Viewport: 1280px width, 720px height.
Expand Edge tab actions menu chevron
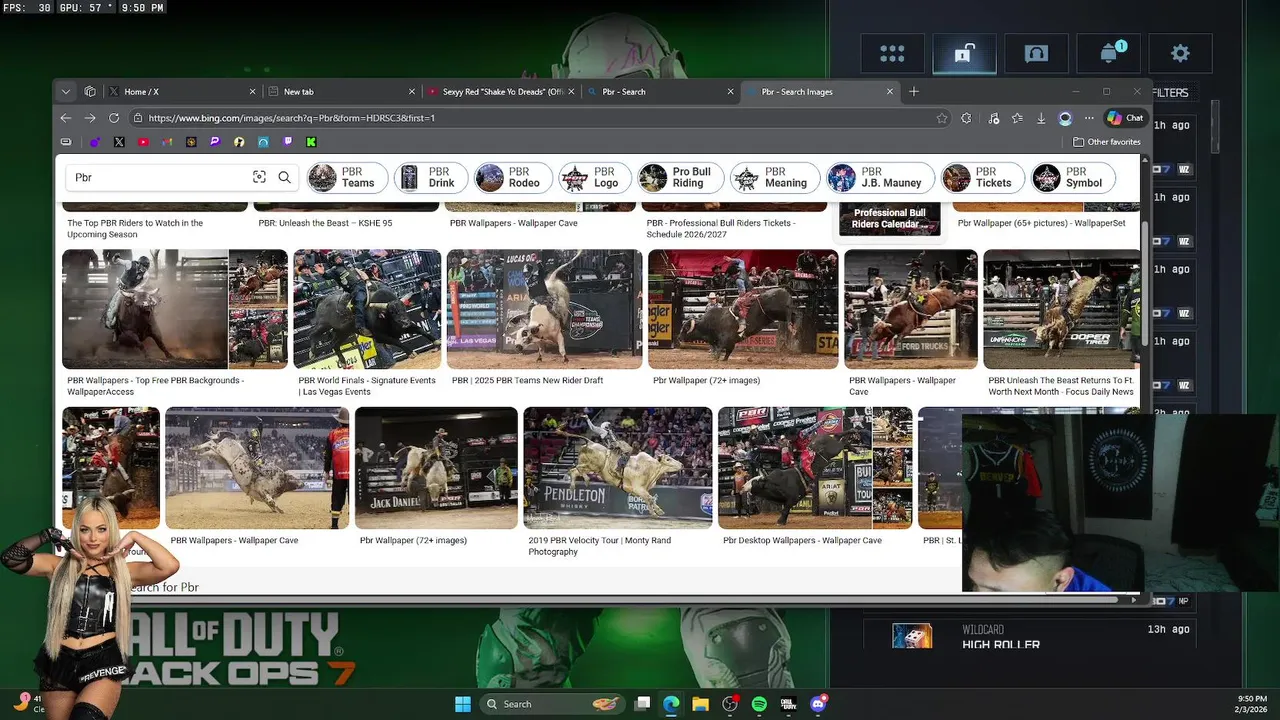pyautogui.click(x=66, y=91)
